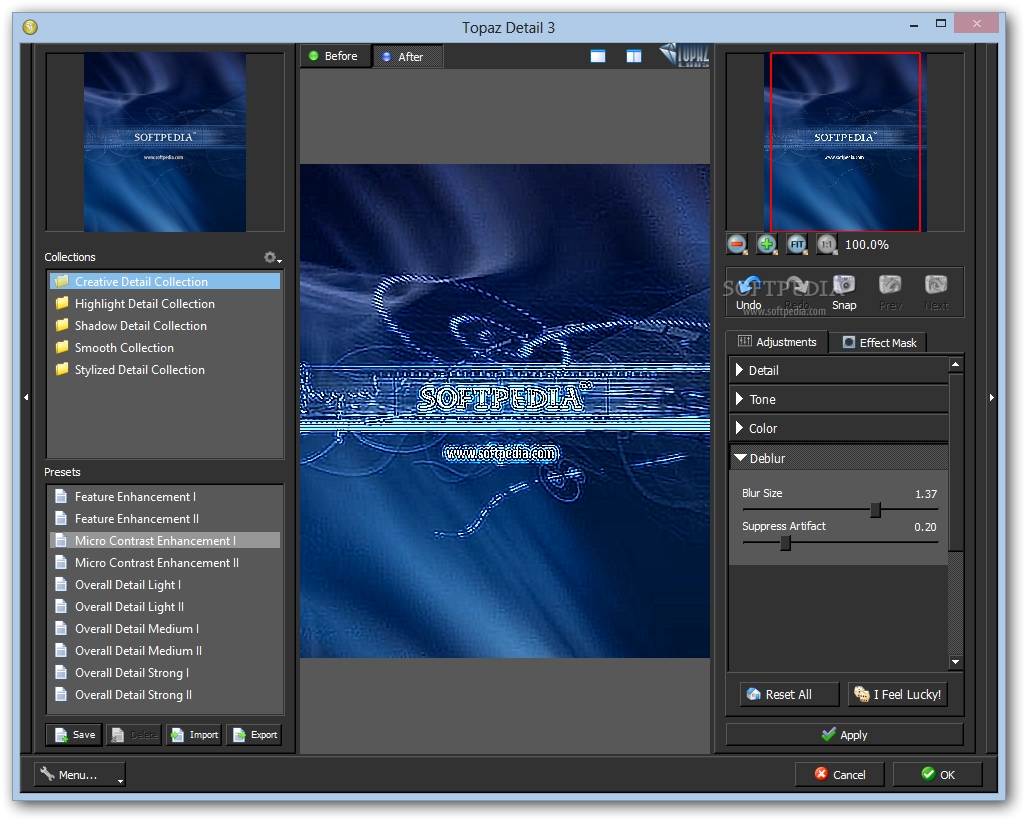Select Overall Detail Light II preset
The height and width of the screenshot is (821, 1026).
(x=165, y=606)
